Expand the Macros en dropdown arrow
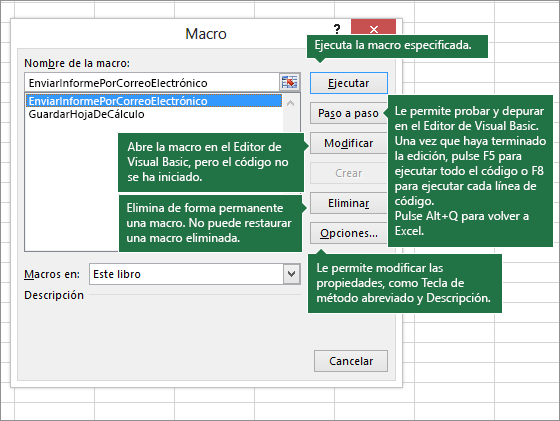560x421 pixels. click(x=291, y=274)
